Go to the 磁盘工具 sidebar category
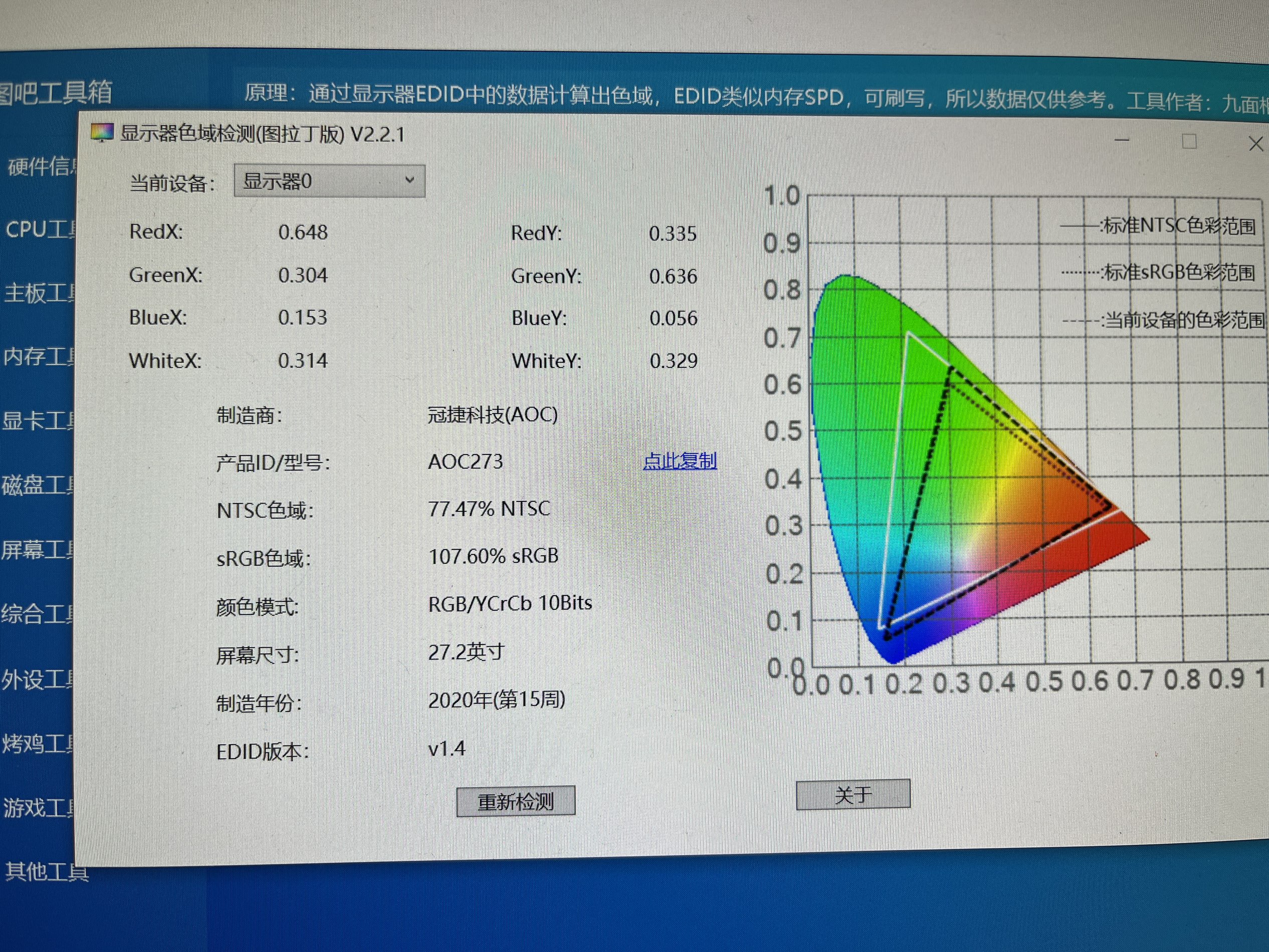 click(38, 485)
